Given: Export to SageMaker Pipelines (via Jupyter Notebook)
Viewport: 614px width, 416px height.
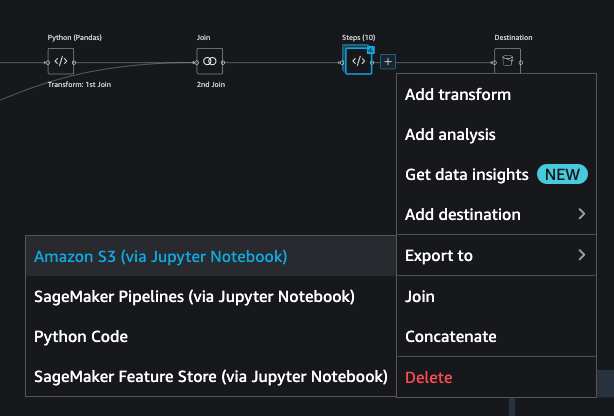Looking at the screenshot, I should [211, 297].
